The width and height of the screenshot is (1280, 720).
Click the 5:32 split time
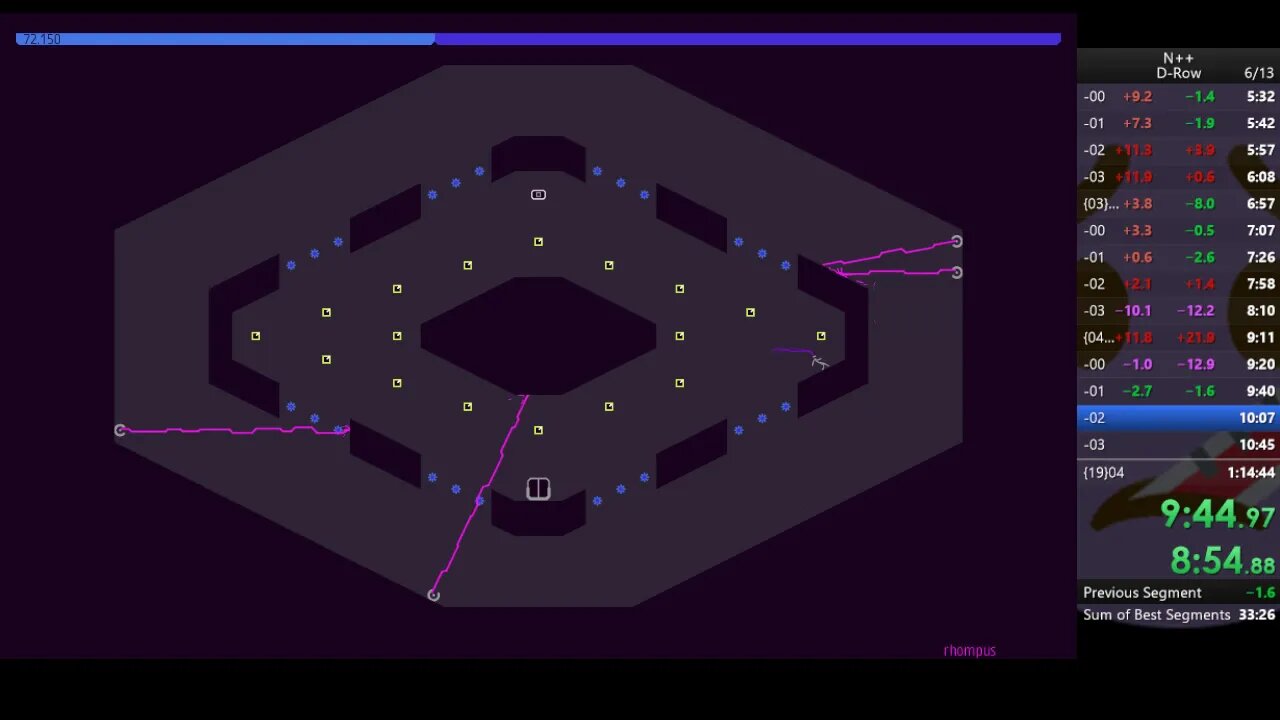1260,97
